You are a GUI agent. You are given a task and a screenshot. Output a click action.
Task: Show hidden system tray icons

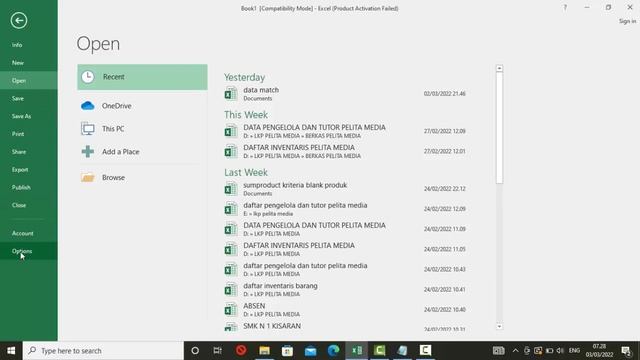point(516,351)
